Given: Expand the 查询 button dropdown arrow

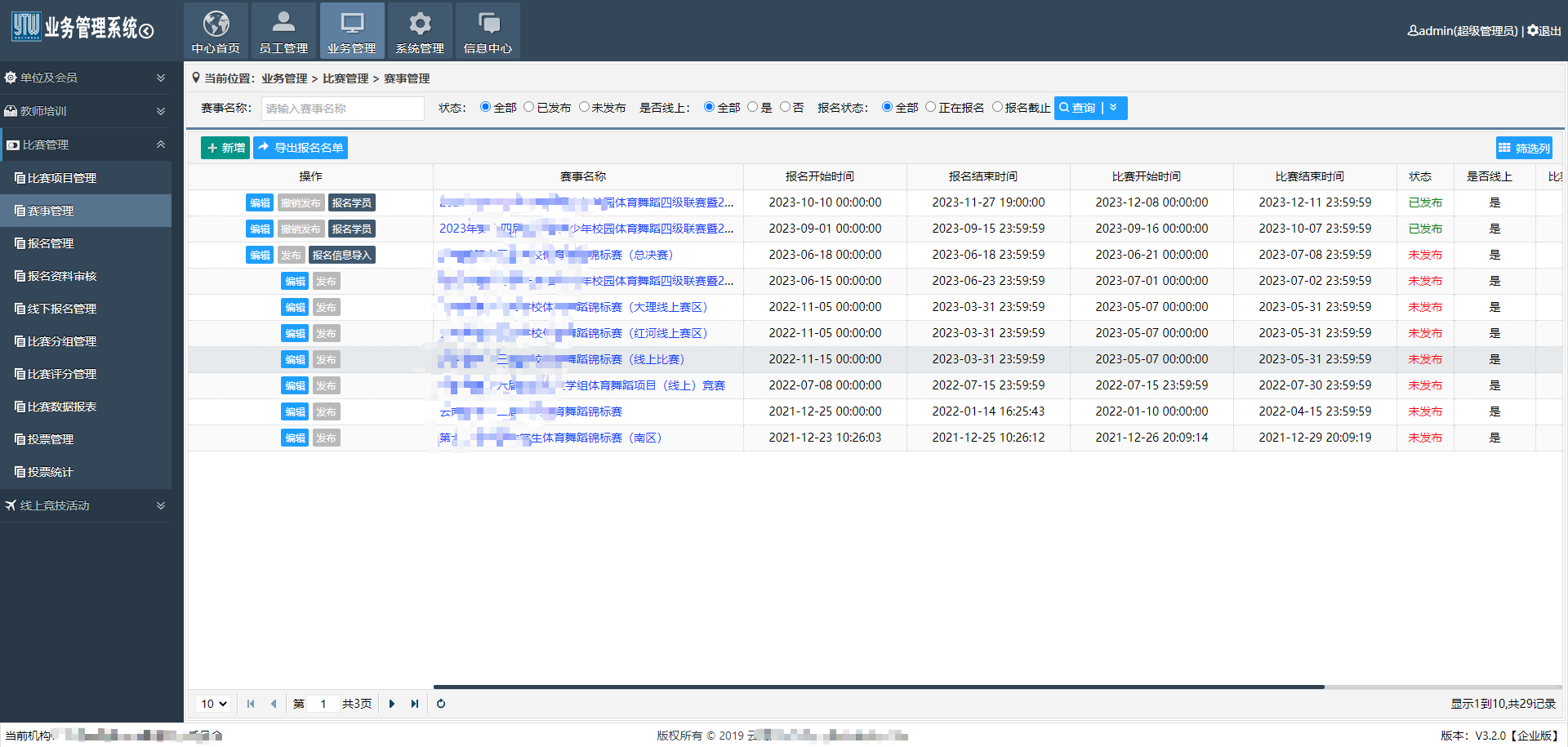Looking at the screenshot, I should point(1114,108).
